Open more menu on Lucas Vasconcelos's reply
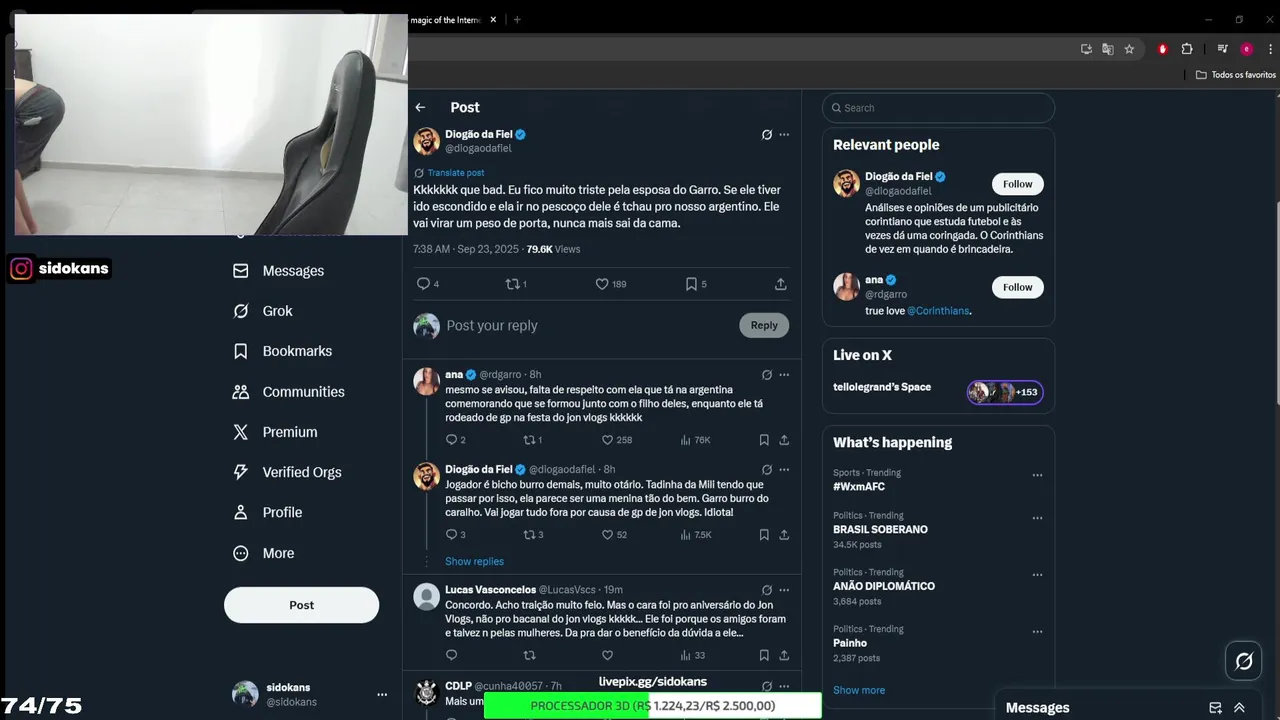The image size is (1280, 720). tap(784, 590)
